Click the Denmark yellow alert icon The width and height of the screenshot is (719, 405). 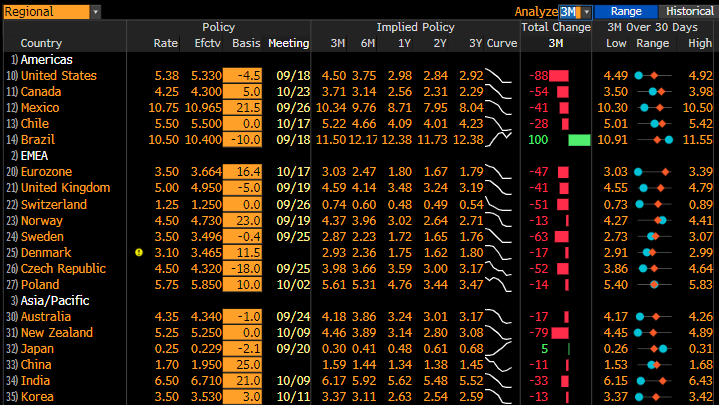(x=139, y=252)
